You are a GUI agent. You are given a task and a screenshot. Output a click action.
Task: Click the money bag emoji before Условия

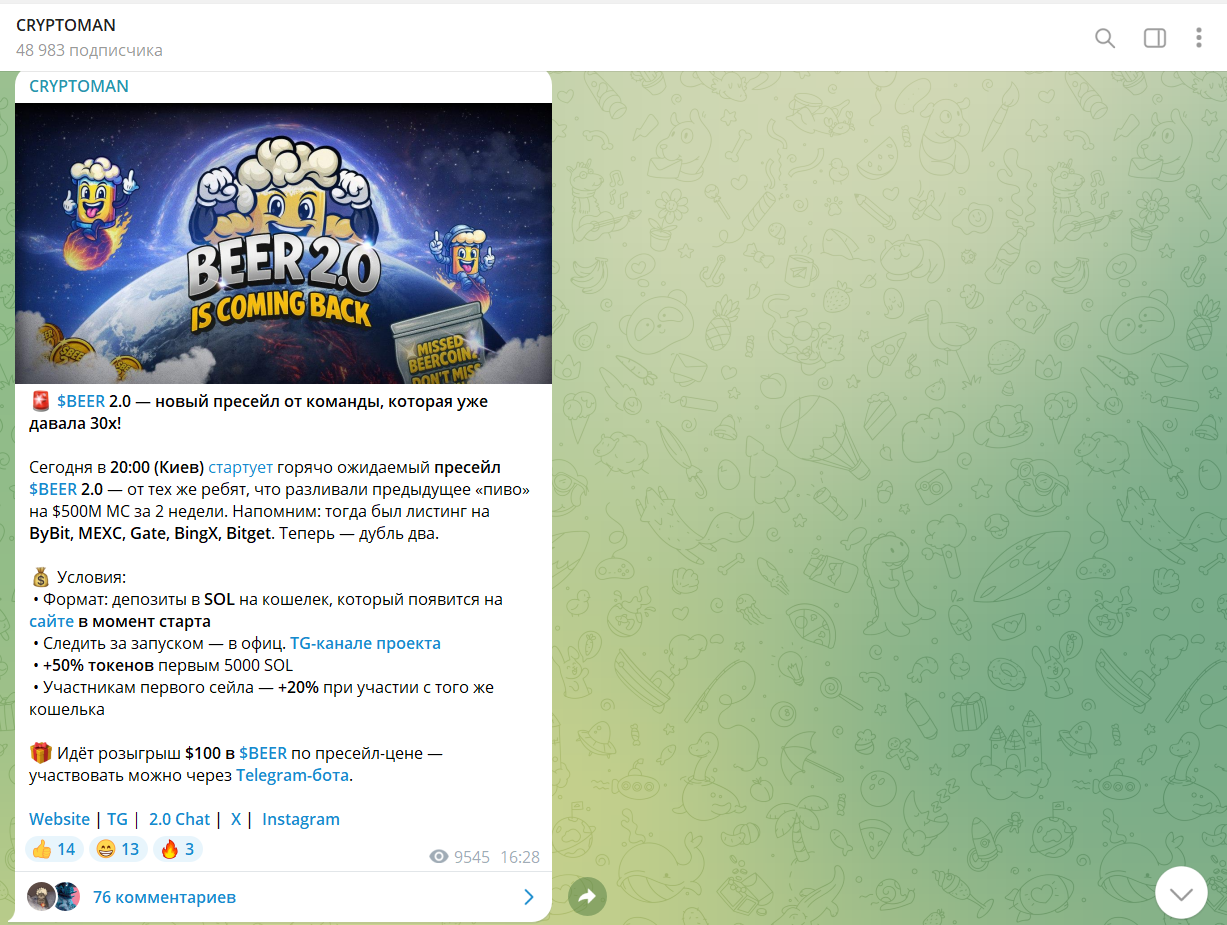[x=40, y=577]
